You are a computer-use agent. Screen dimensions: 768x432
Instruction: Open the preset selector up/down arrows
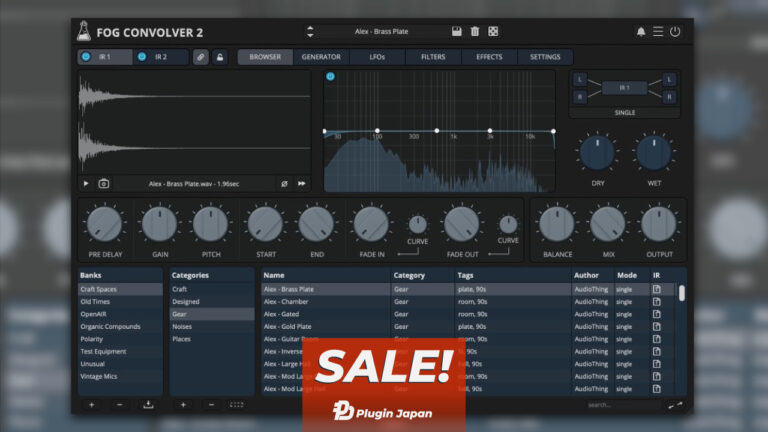pos(310,31)
